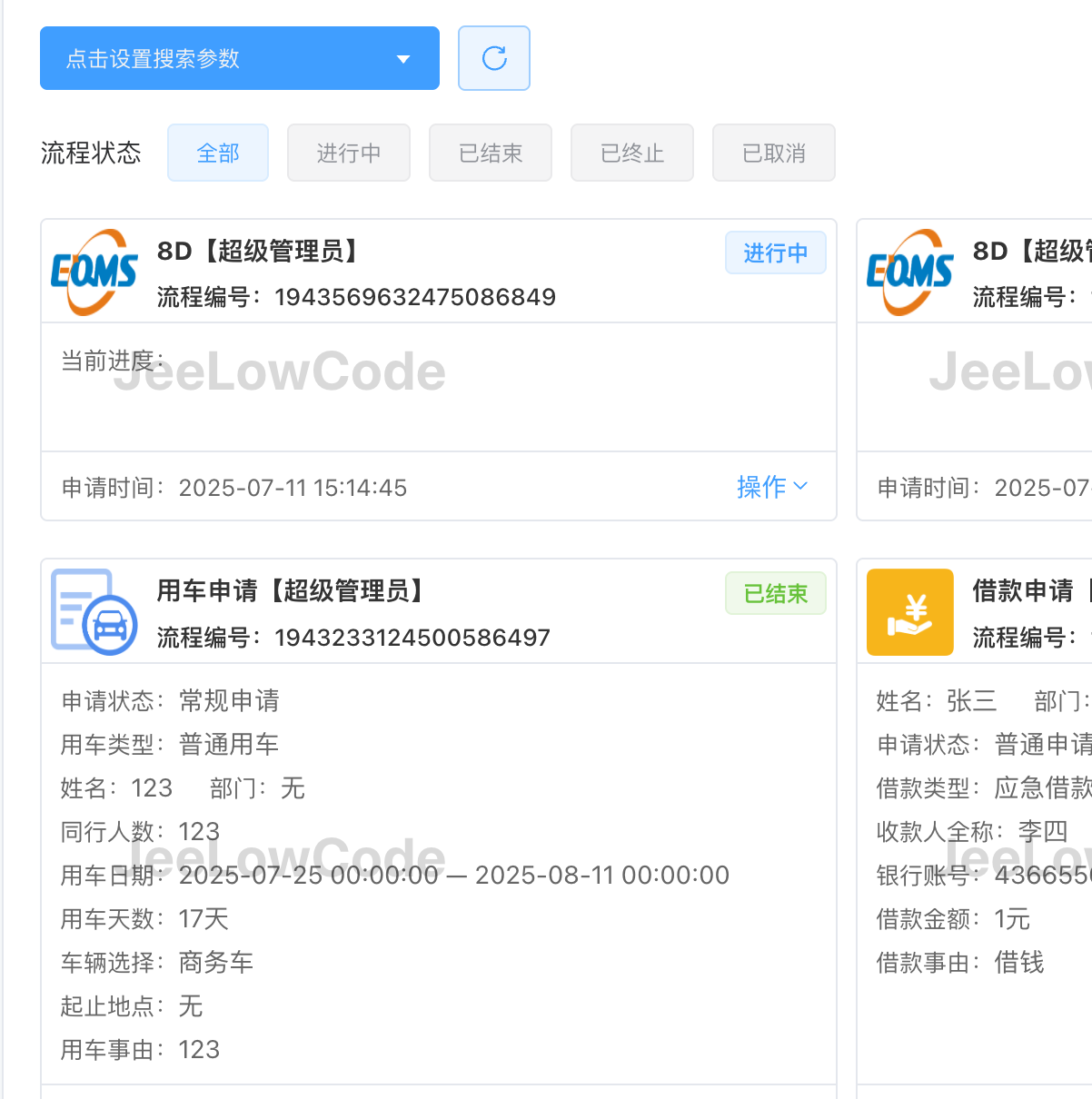Click 用车天数 17天 row
The width and height of the screenshot is (1092, 1099).
point(144,918)
